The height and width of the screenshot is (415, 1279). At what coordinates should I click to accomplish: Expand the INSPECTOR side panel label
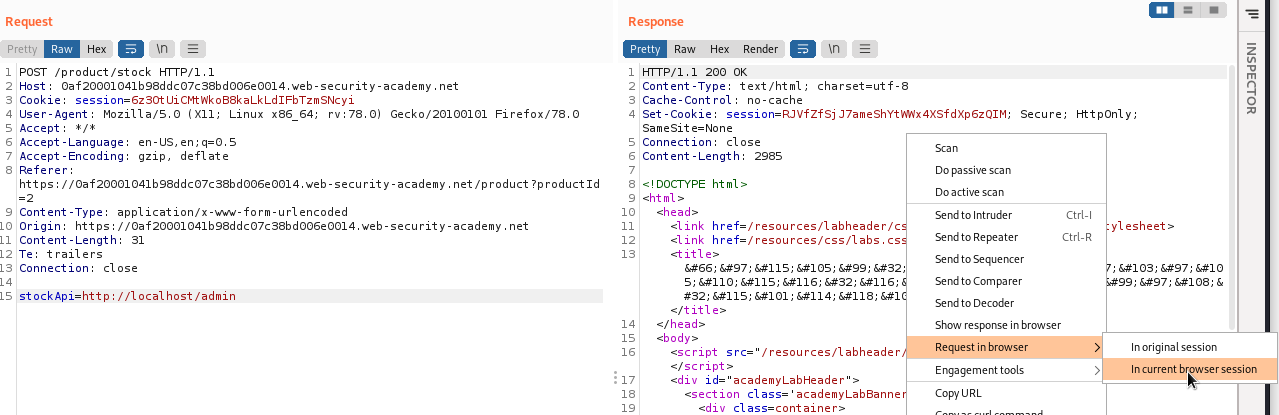click(x=1251, y=78)
